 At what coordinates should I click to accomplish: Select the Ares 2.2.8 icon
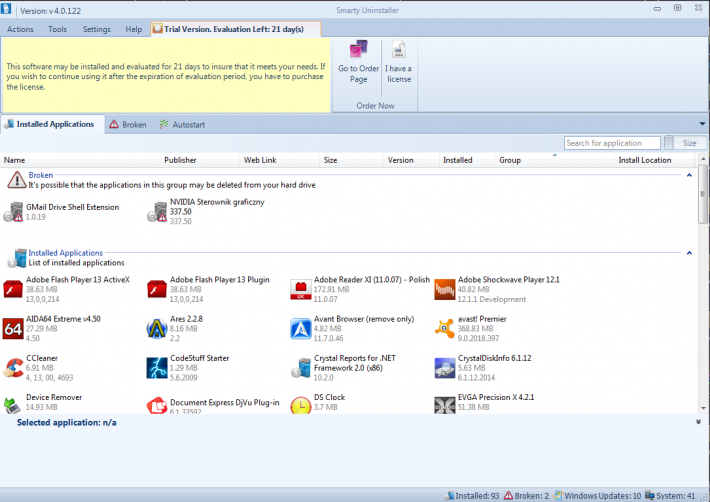click(157, 329)
